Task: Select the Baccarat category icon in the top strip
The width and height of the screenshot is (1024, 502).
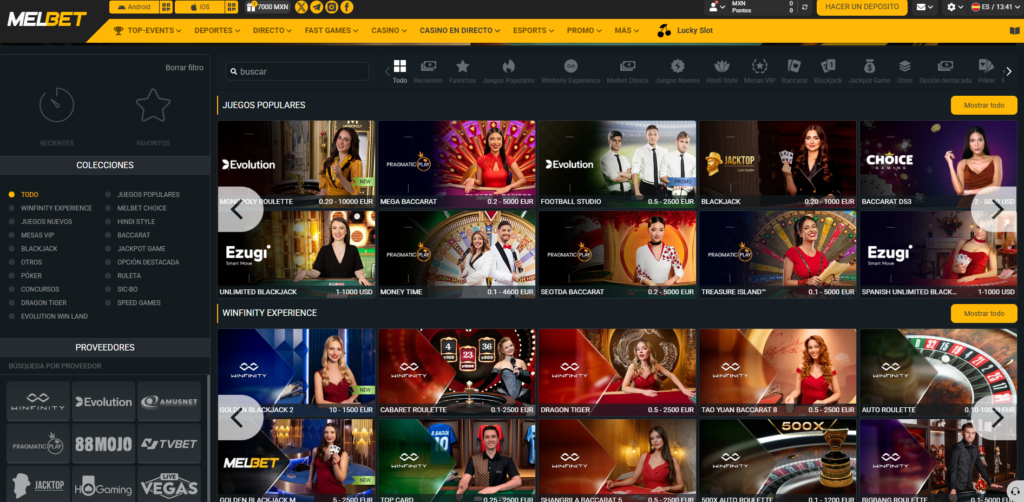Action: pyautogui.click(x=794, y=72)
